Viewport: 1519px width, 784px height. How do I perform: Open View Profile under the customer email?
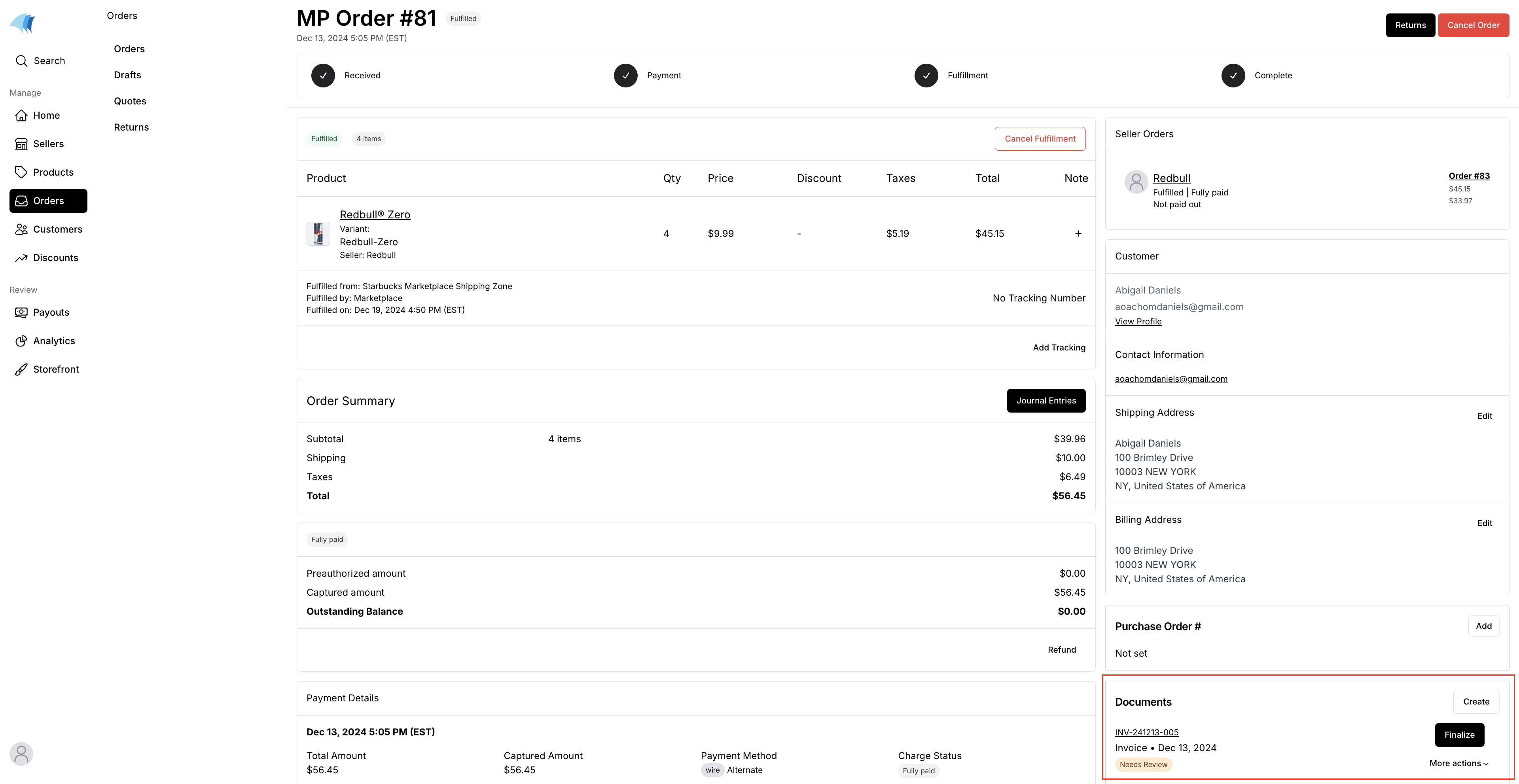[x=1138, y=321]
